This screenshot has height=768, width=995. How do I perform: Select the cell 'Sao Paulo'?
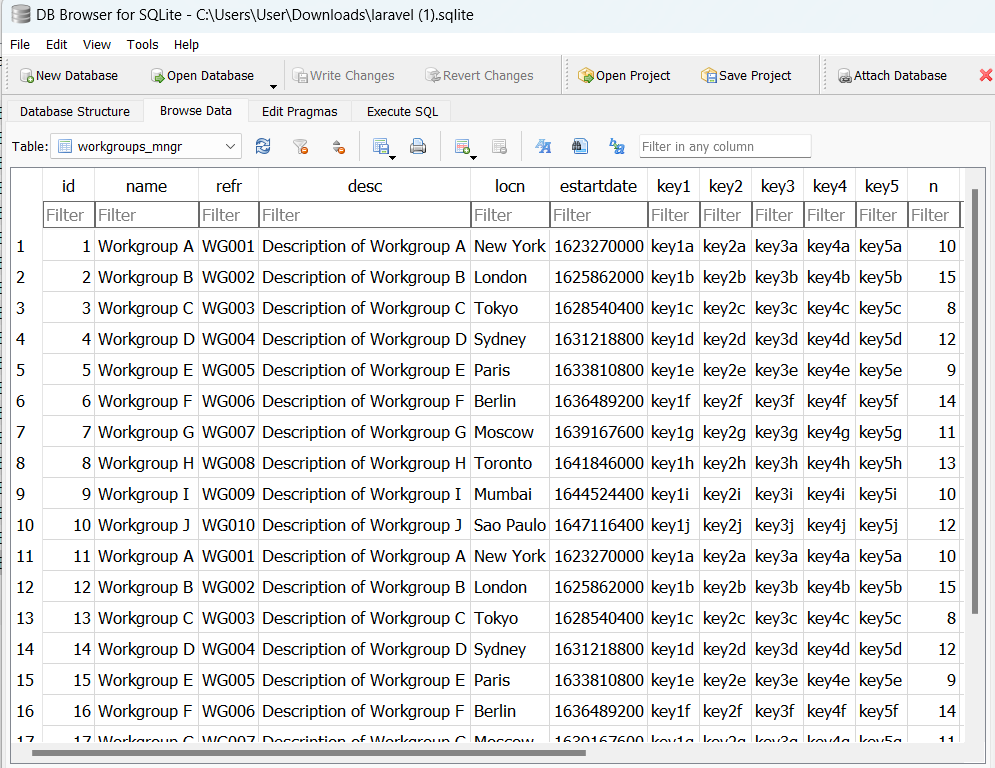tap(510, 526)
